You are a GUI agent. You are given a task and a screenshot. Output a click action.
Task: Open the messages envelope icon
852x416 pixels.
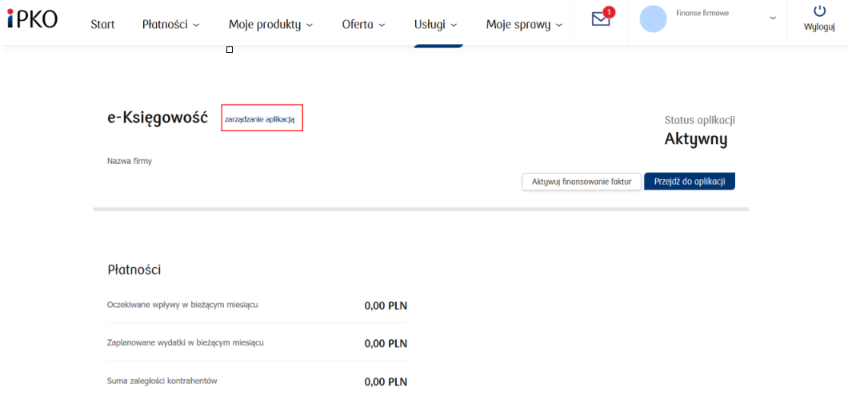[600, 20]
